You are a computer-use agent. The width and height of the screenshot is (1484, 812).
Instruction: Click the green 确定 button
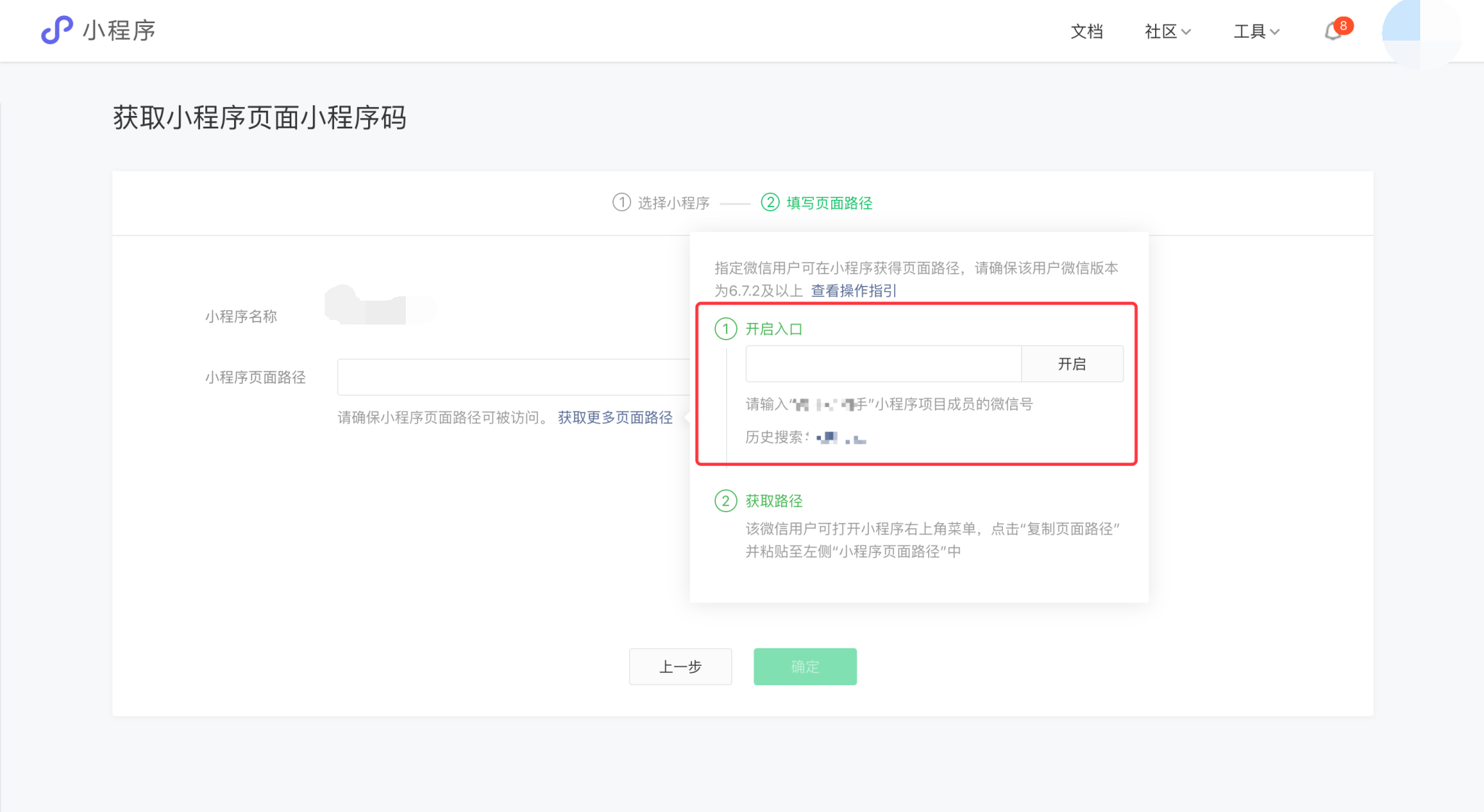(x=804, y=666)
